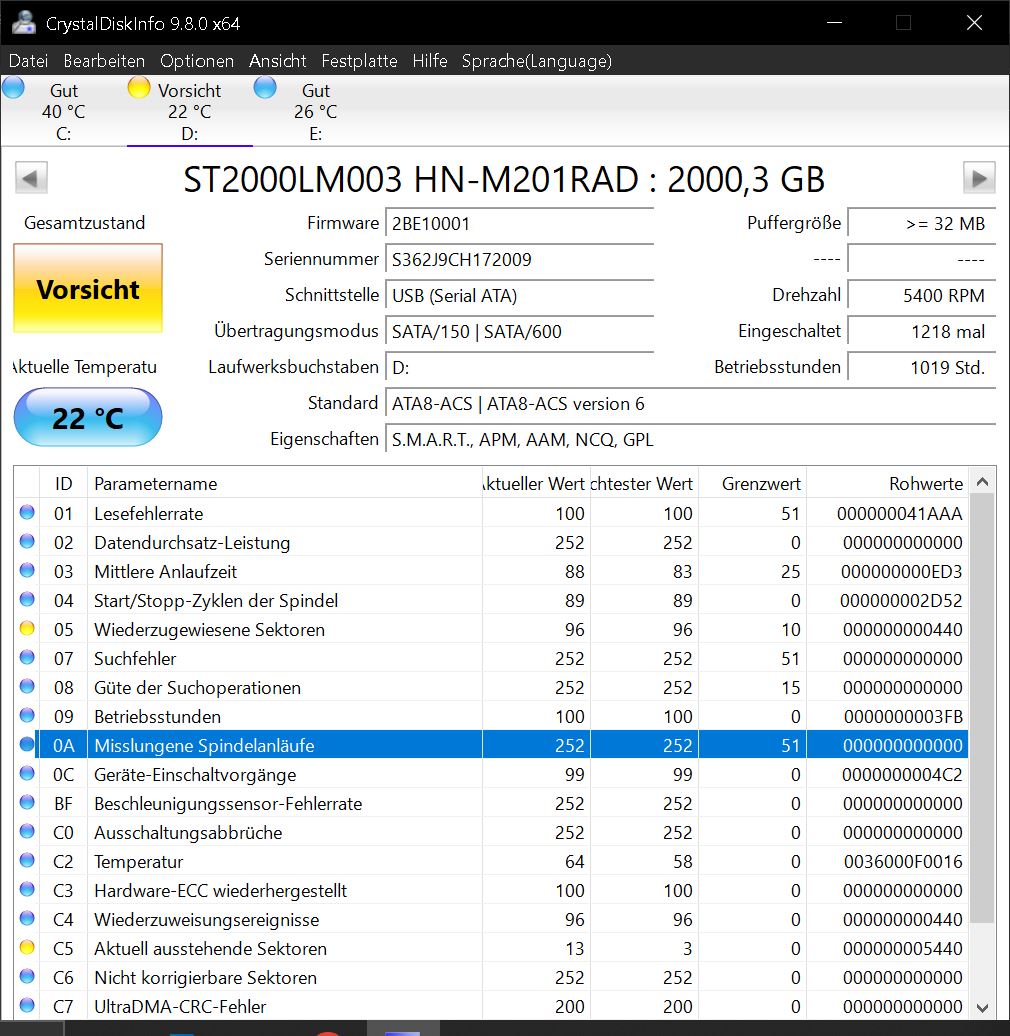This screenshot has height=1036, width=1010.
Task: Click the Puffergröße field >= 32 MB
Action: [921, 223]
